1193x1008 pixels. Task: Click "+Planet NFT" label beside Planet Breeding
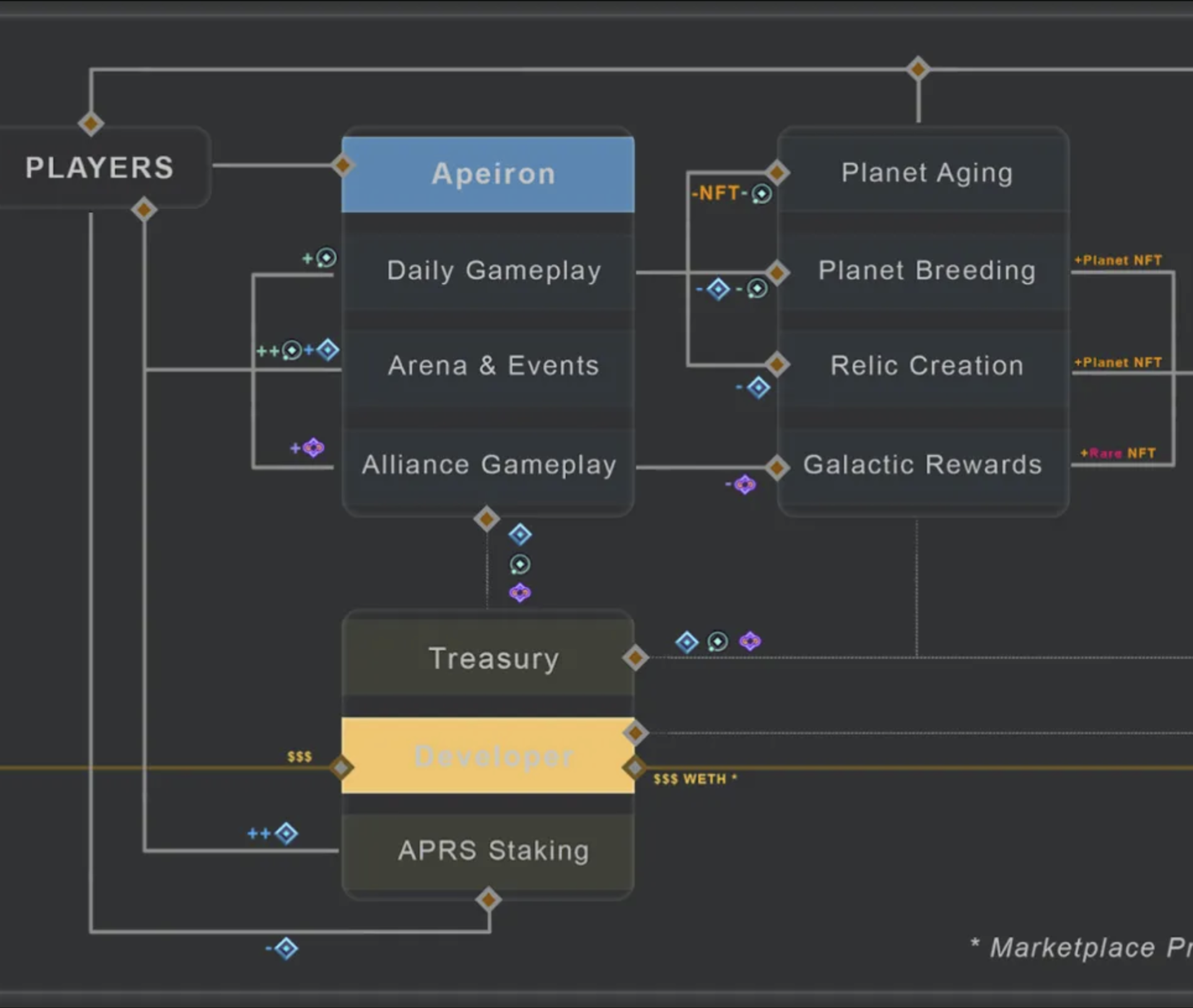tap(1118, 260)
